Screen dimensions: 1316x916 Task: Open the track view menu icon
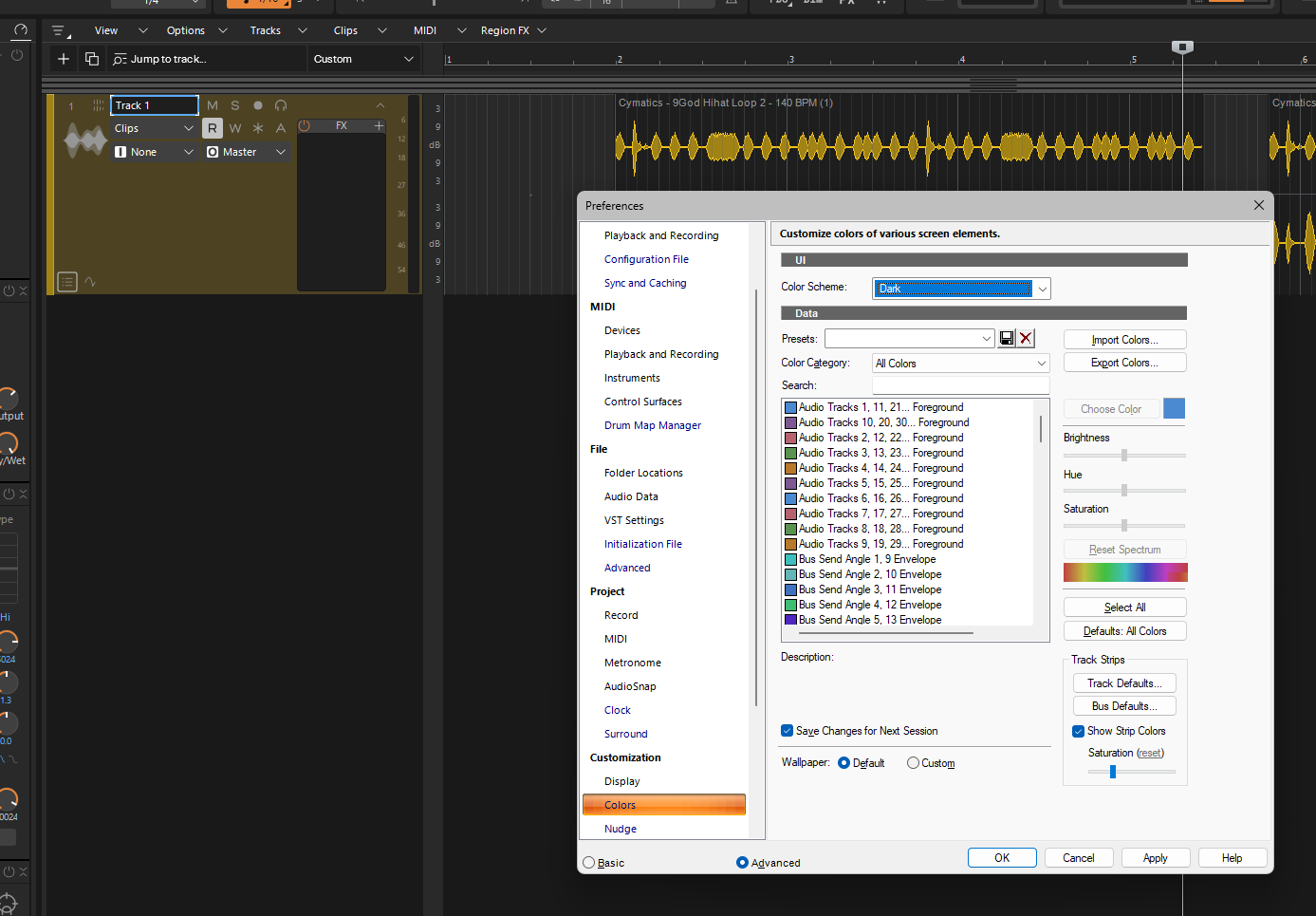[60, 31]
